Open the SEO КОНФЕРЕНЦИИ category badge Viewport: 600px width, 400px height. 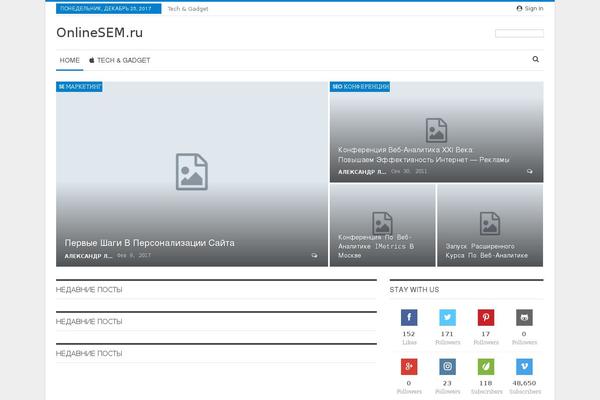(x=360, y=87)
